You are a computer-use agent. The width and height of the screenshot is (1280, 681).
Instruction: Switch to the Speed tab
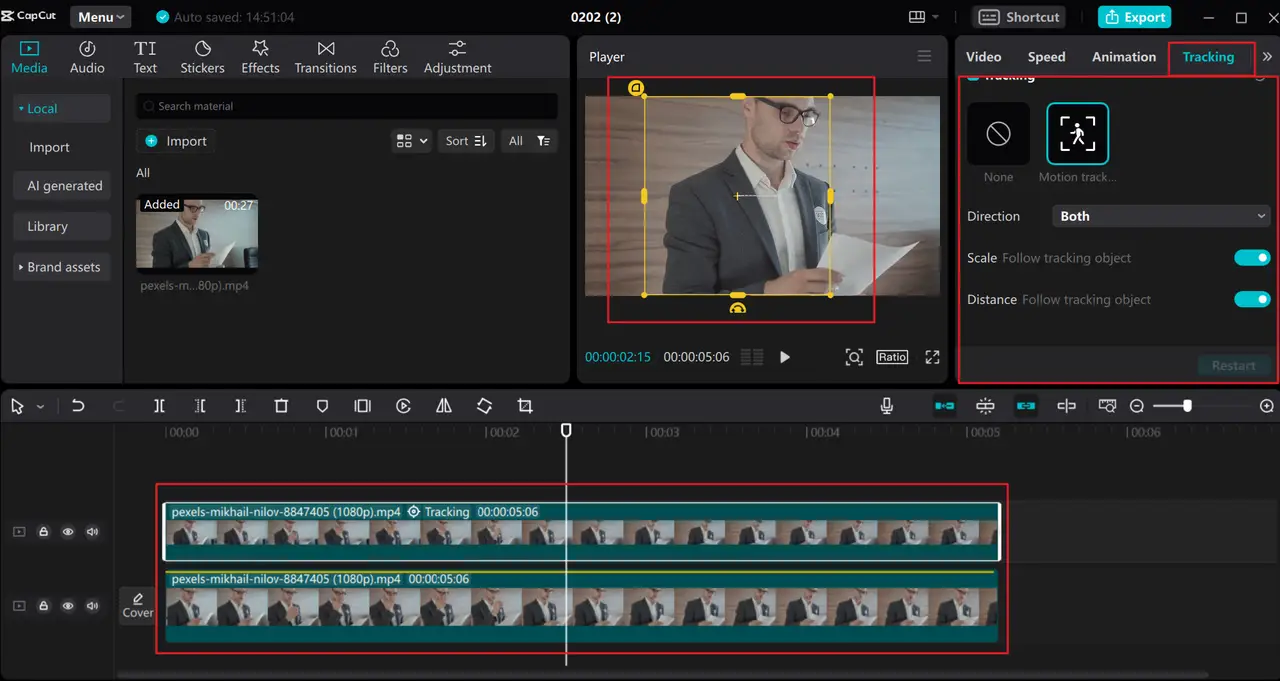coord(1046,57)
